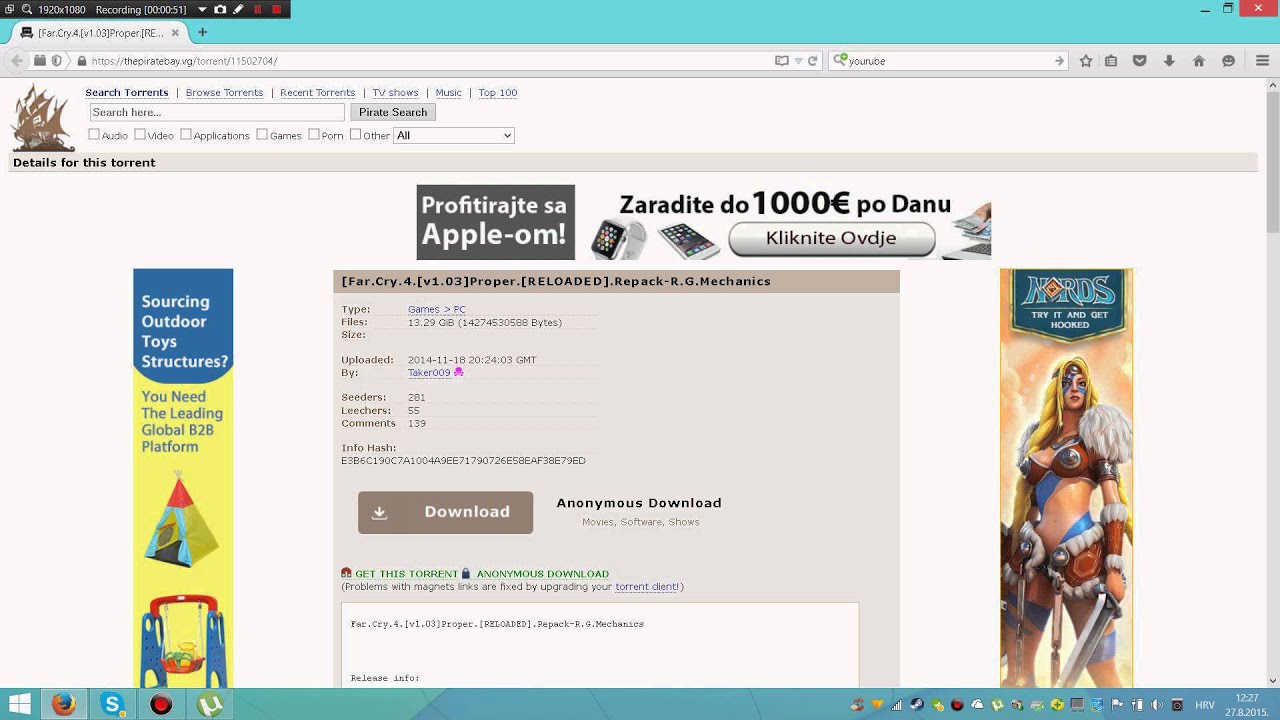Close the Far.Cry.4 tab

(x=175, y=32)
